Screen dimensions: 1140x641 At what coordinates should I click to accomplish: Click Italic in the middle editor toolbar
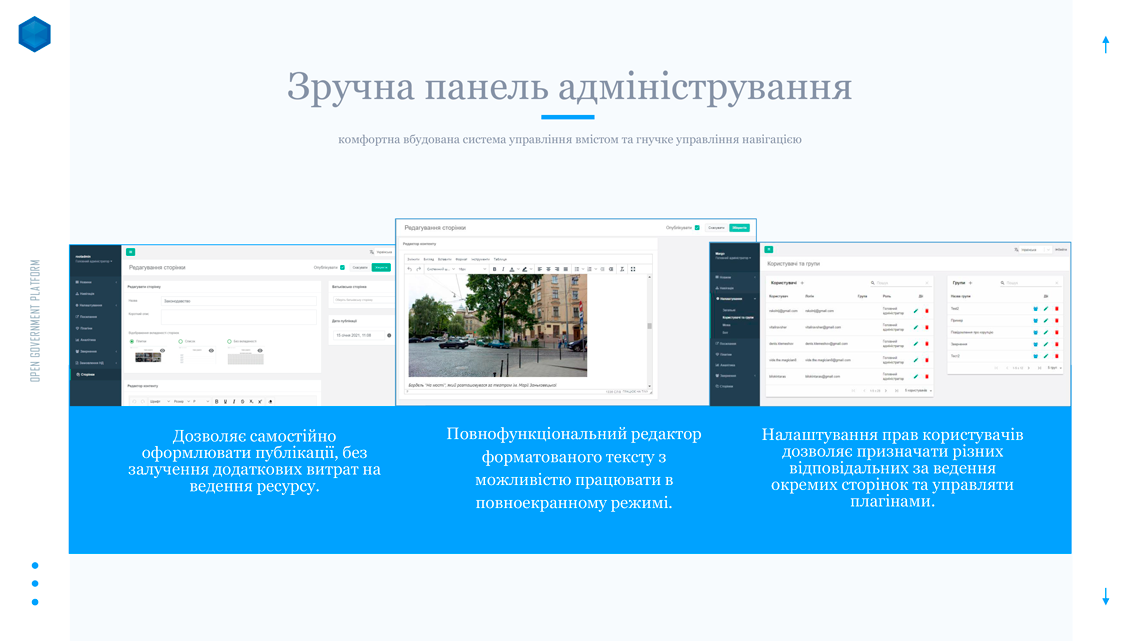(503, 269)
